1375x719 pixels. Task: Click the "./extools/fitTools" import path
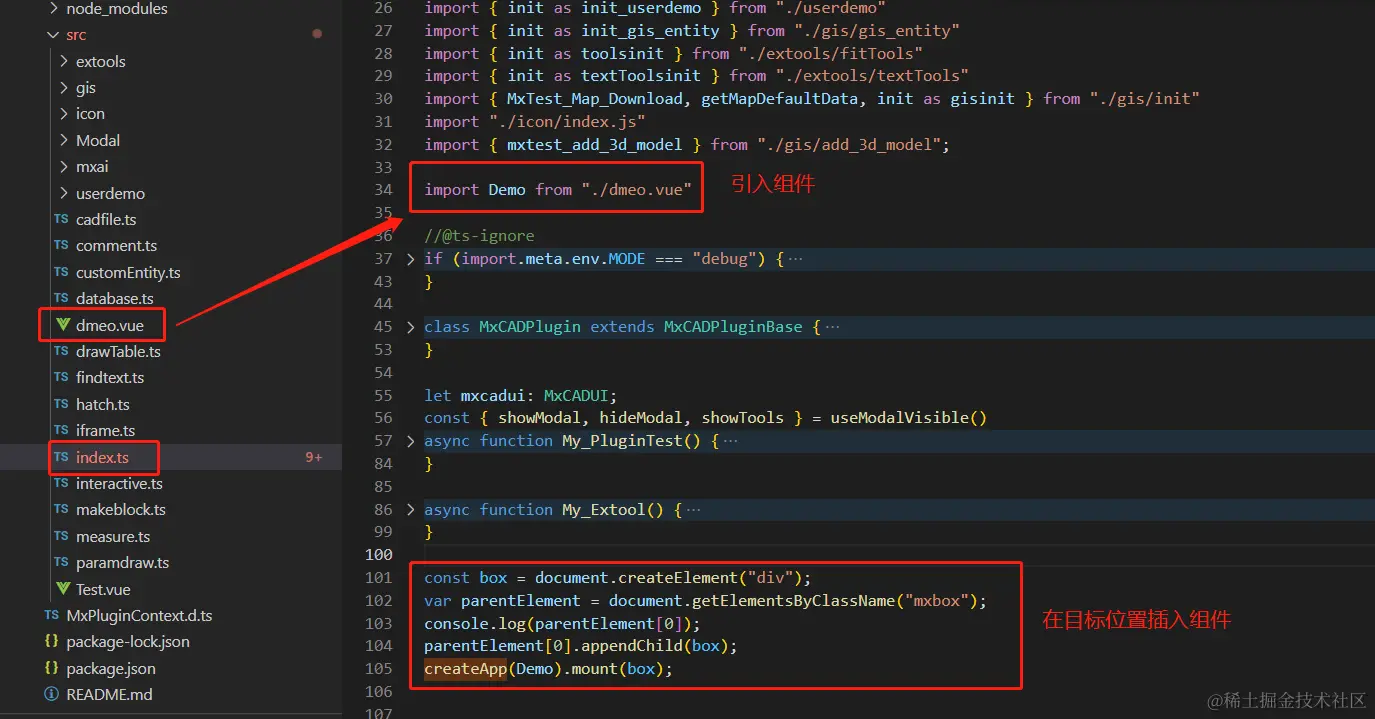[x=830, y=54]
